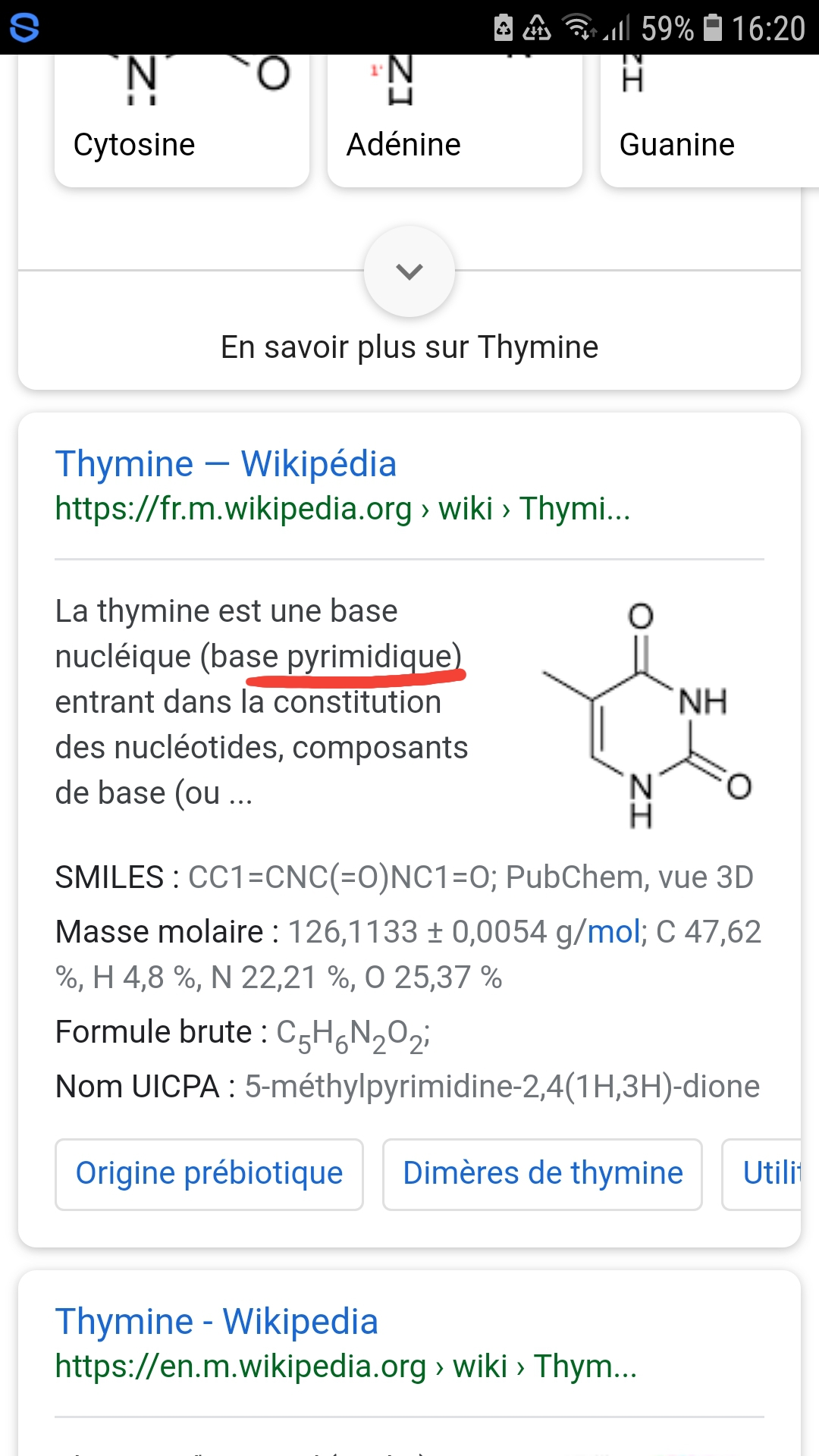Follow the blue mol link
The height and width of the screenshot is (1456, 819).
[x=614, y=932]
